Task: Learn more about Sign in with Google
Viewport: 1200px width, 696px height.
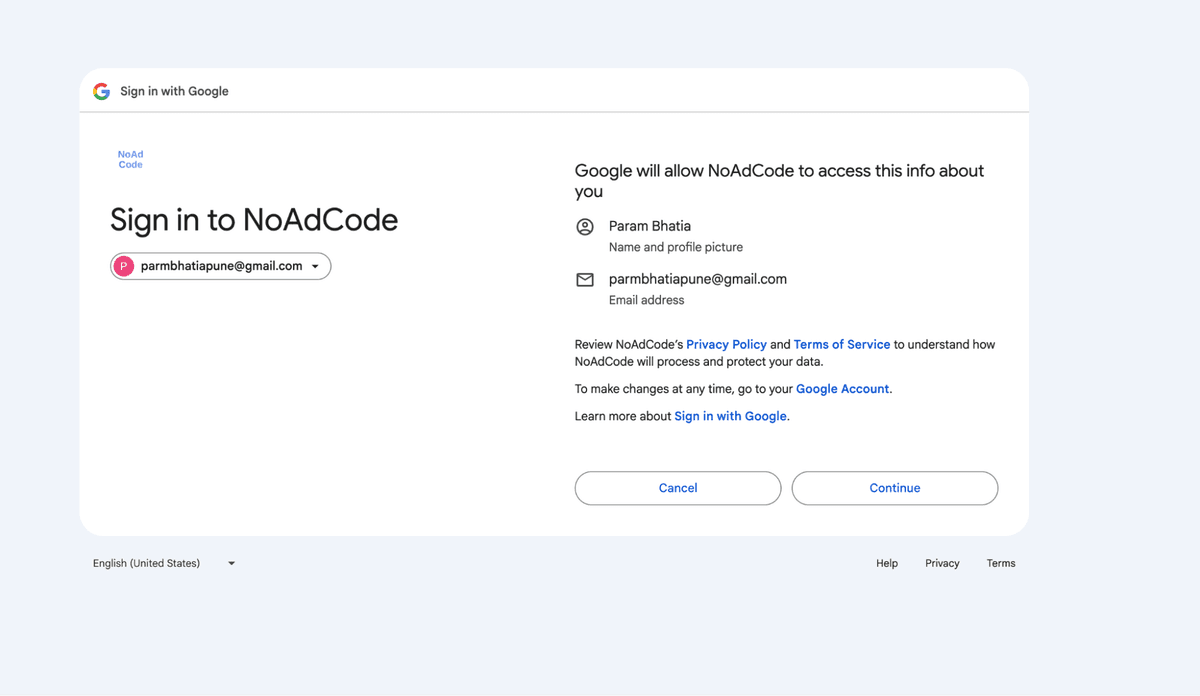Action: coord(730,415)
